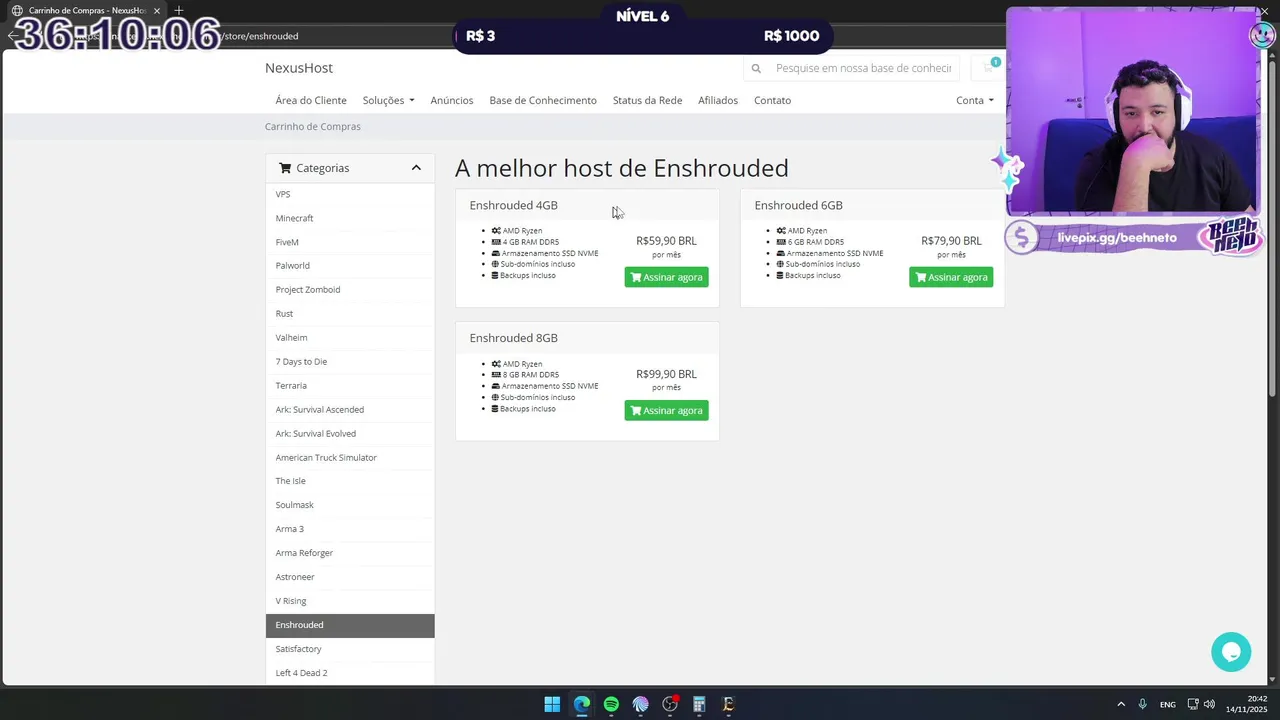Click the page vertical scrollbar
1280x720 pixels.
(1272, 230)
